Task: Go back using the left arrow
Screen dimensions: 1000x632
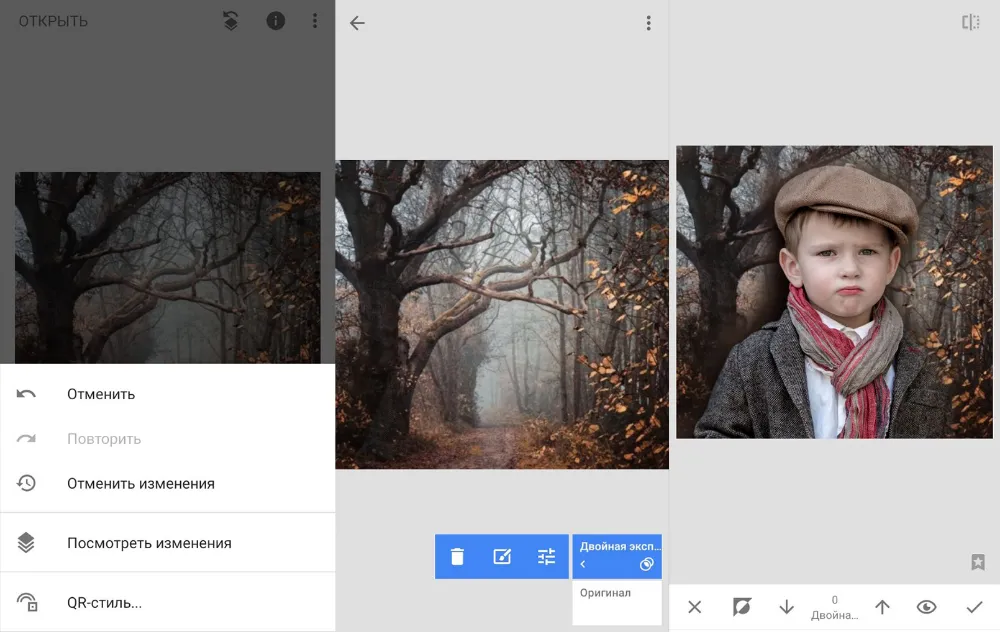Action: (357, 23)
